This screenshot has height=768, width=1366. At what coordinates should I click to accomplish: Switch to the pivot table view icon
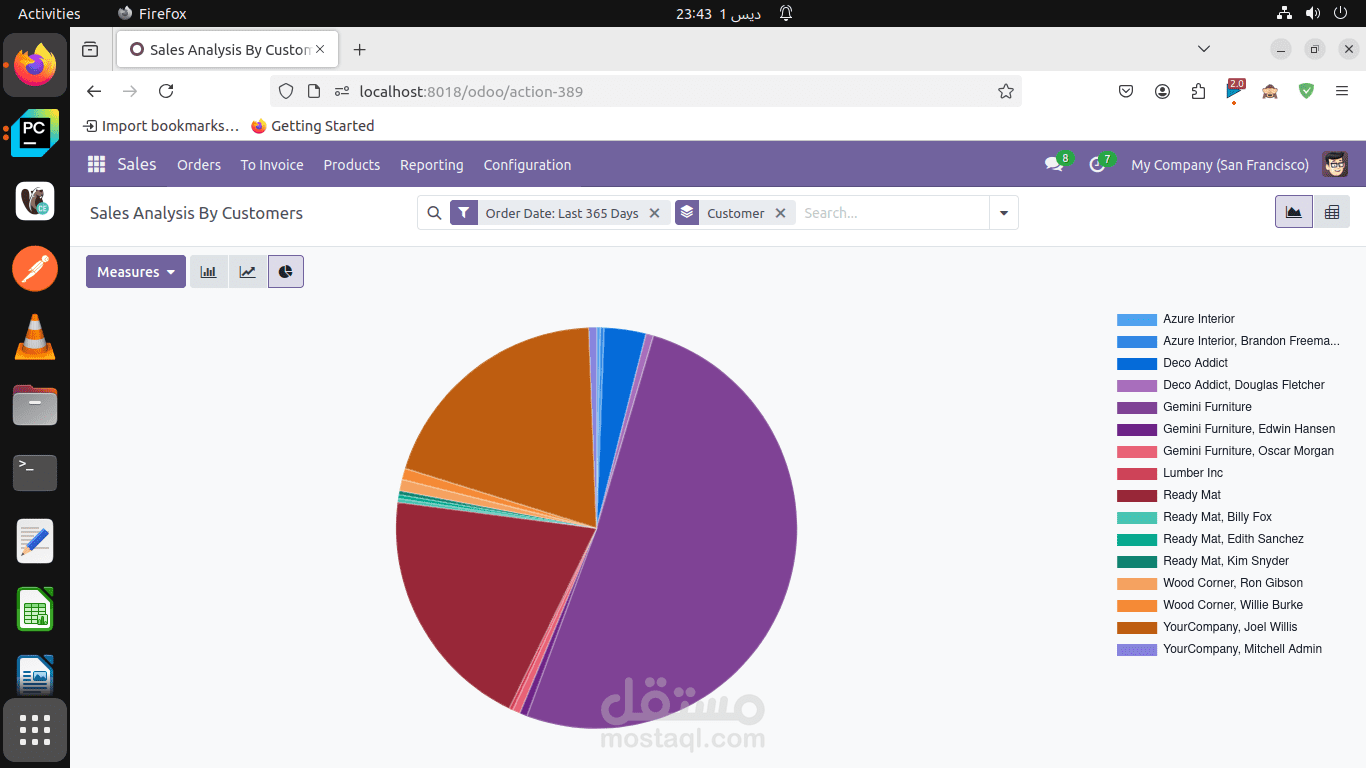pyautogui.click(x=1332, y=212)
